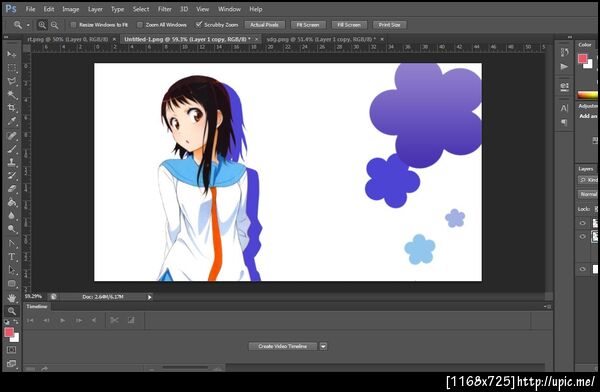Select the Dodge tool

[x=11, y=229]
